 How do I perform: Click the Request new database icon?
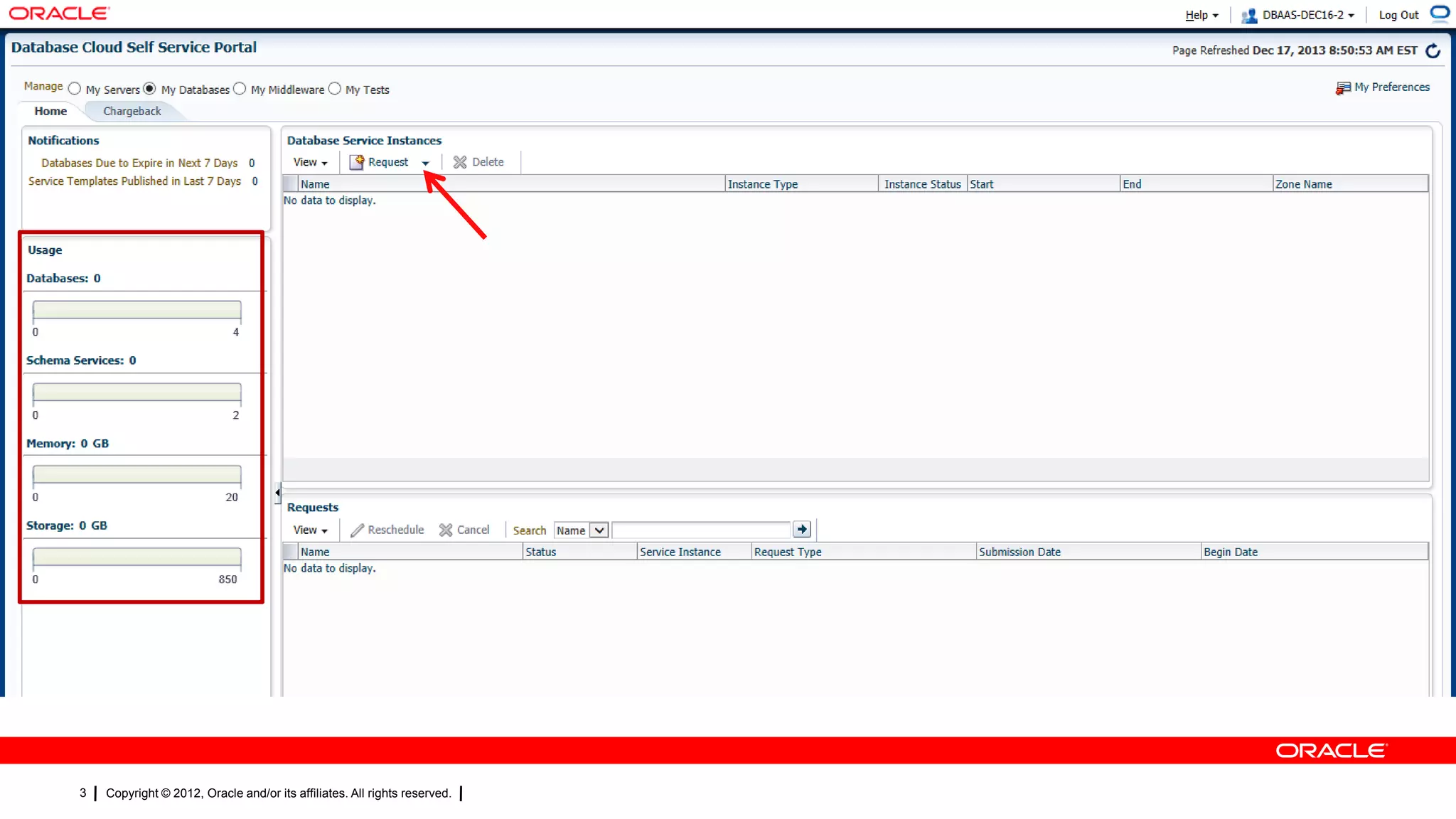[x=357, y=162]
